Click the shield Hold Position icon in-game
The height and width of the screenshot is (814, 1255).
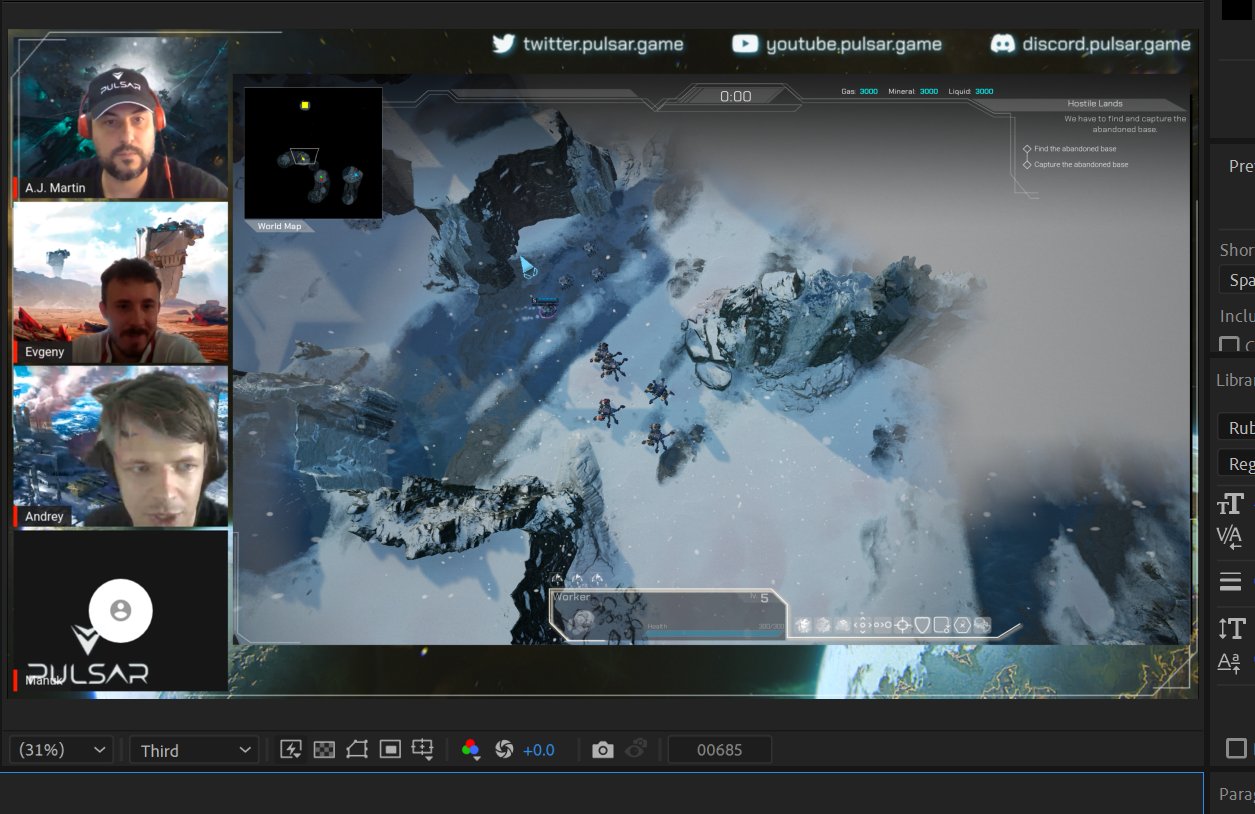pyautogui.click(x=922, y=625)
